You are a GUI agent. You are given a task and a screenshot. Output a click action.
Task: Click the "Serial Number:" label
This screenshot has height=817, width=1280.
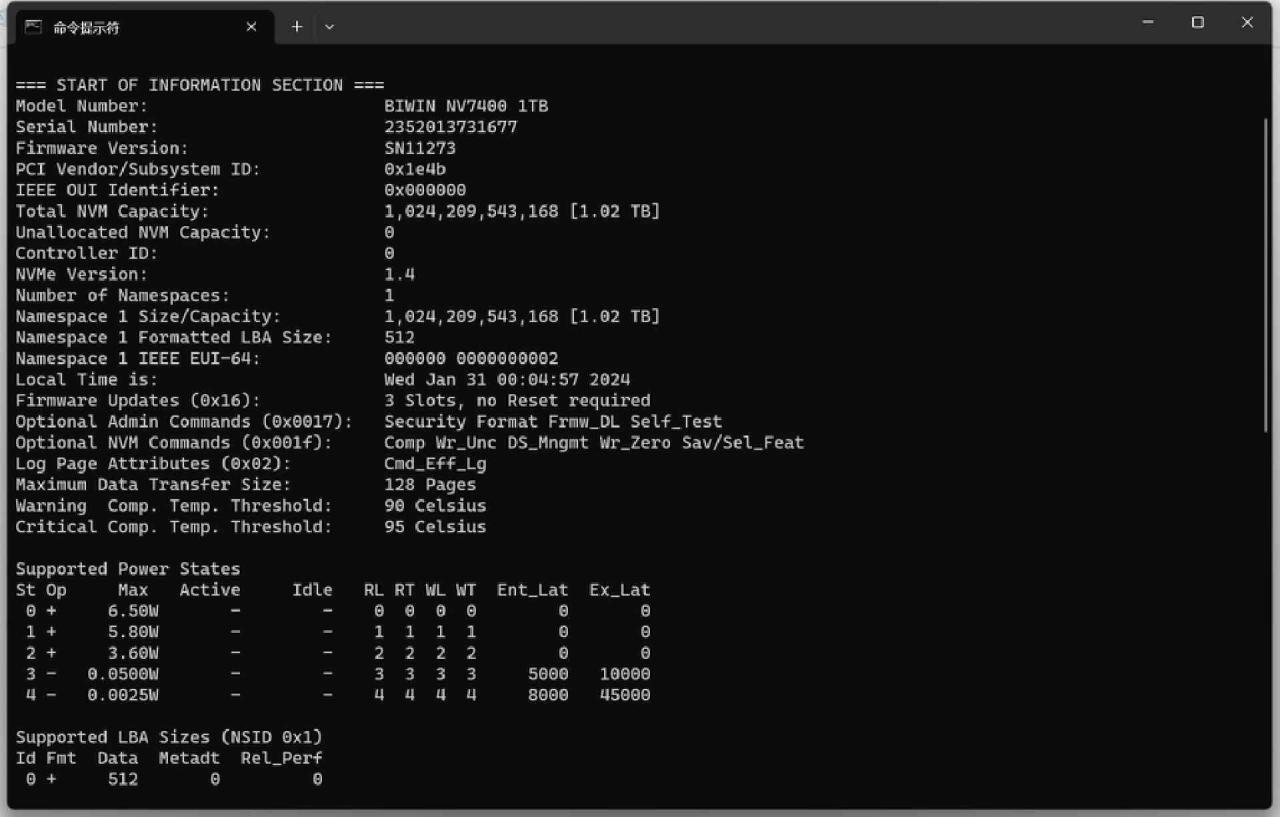[x=87, y=127]
